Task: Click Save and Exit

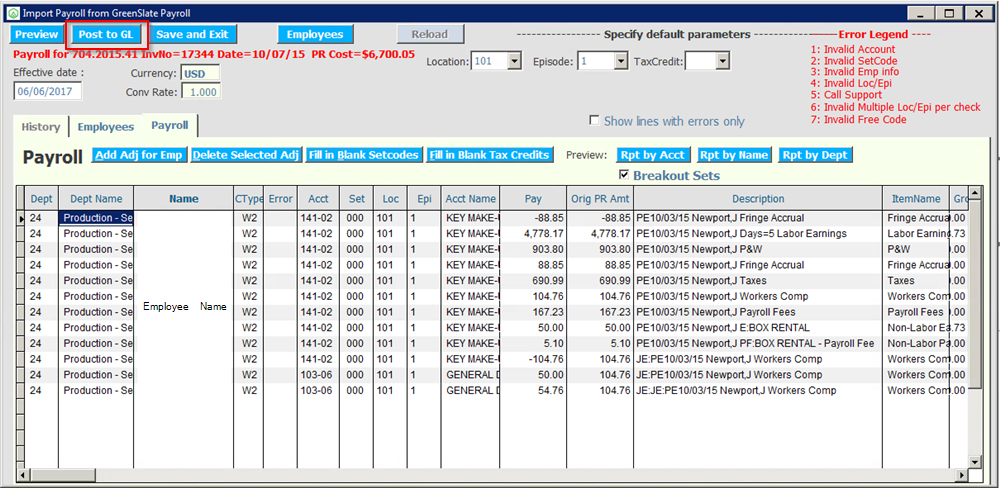Action: (192, 34)
